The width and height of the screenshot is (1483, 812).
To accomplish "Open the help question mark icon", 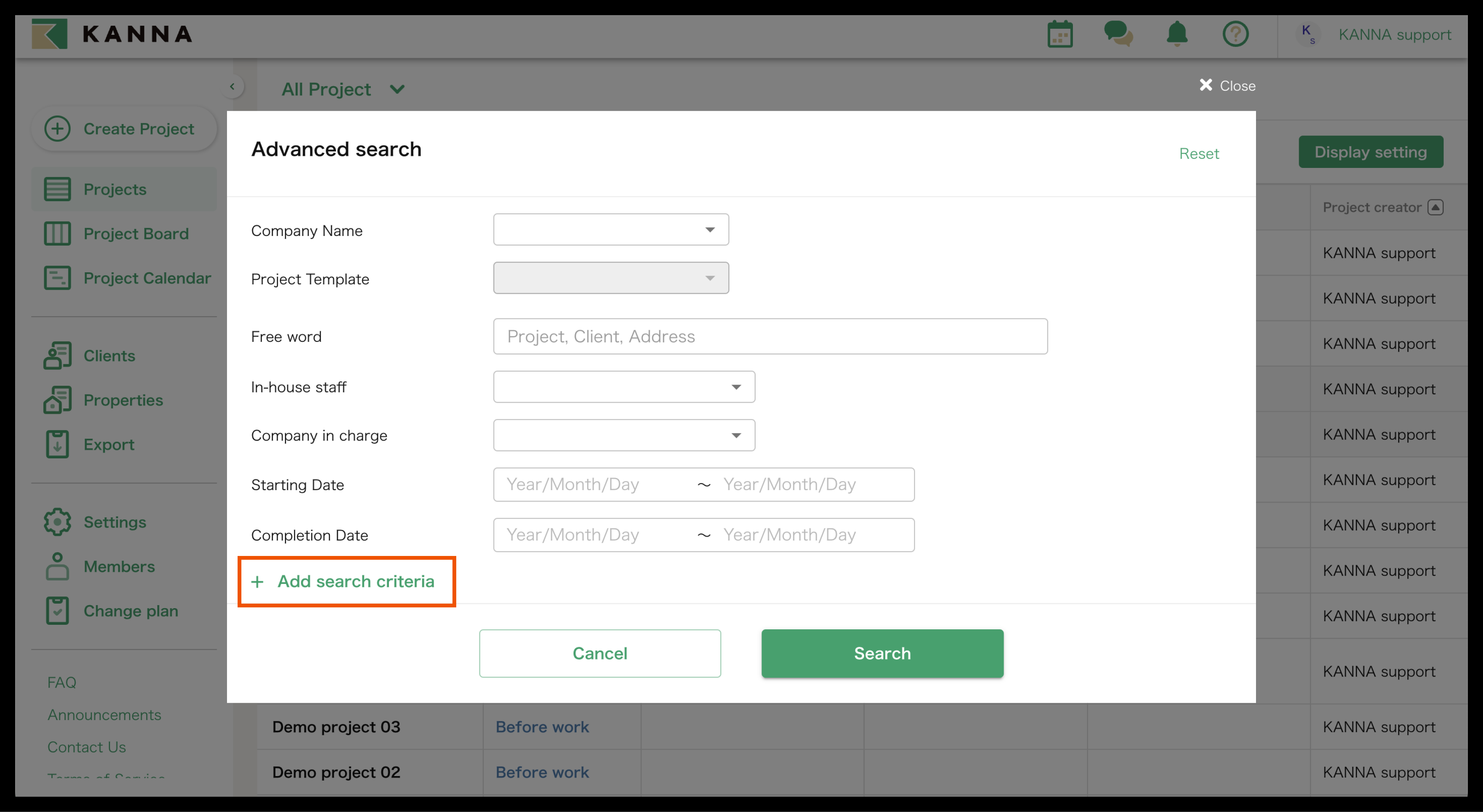I will pyautogui.click(x=1236, y=34).
